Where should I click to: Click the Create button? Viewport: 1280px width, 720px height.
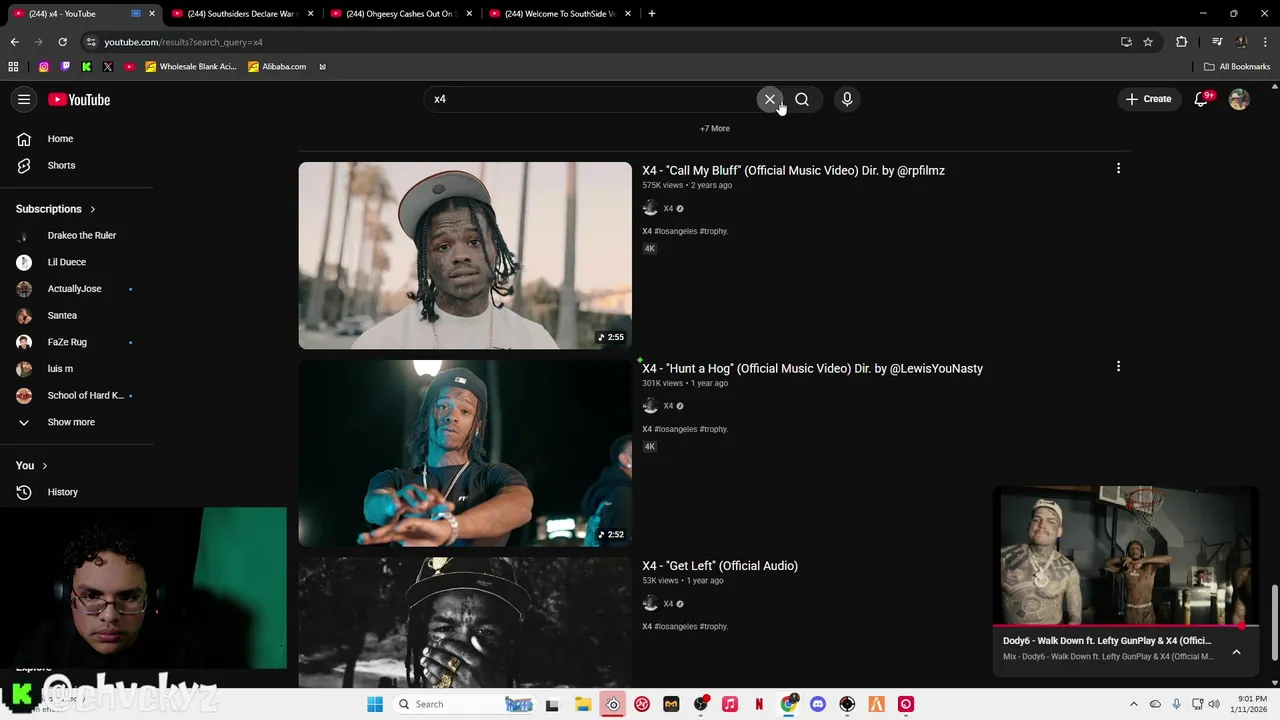tap(1148, 99)
